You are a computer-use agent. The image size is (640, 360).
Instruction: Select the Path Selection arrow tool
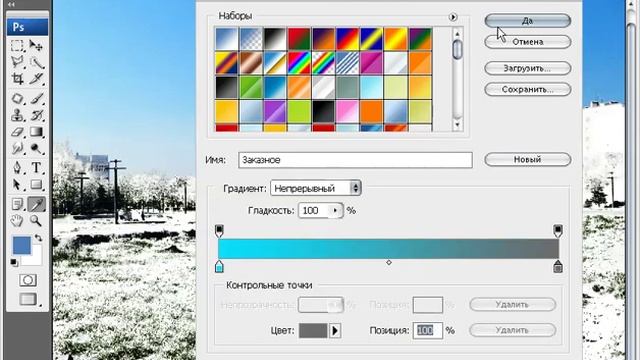(17, 184)
